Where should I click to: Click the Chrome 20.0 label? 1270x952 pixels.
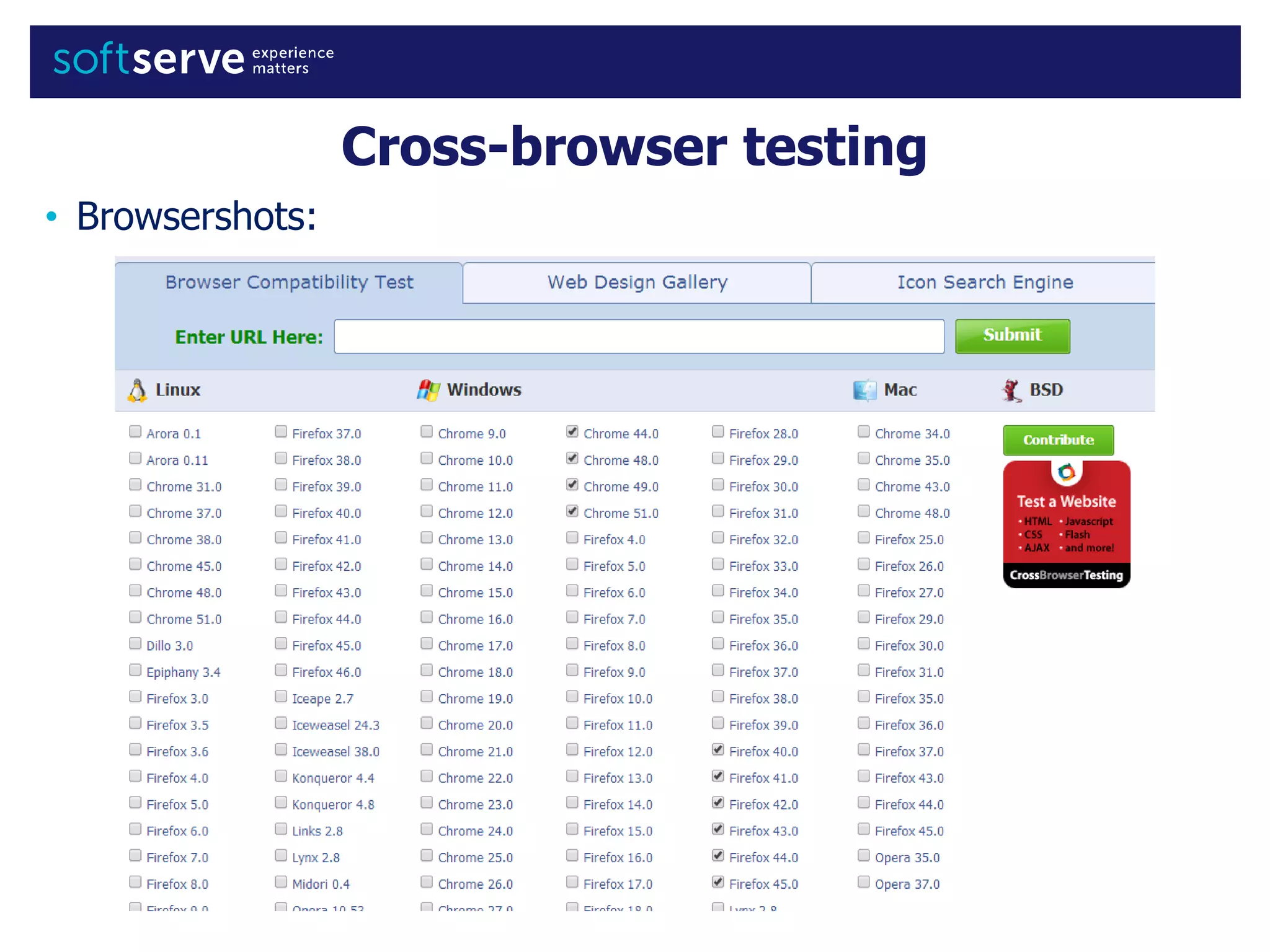475,725
